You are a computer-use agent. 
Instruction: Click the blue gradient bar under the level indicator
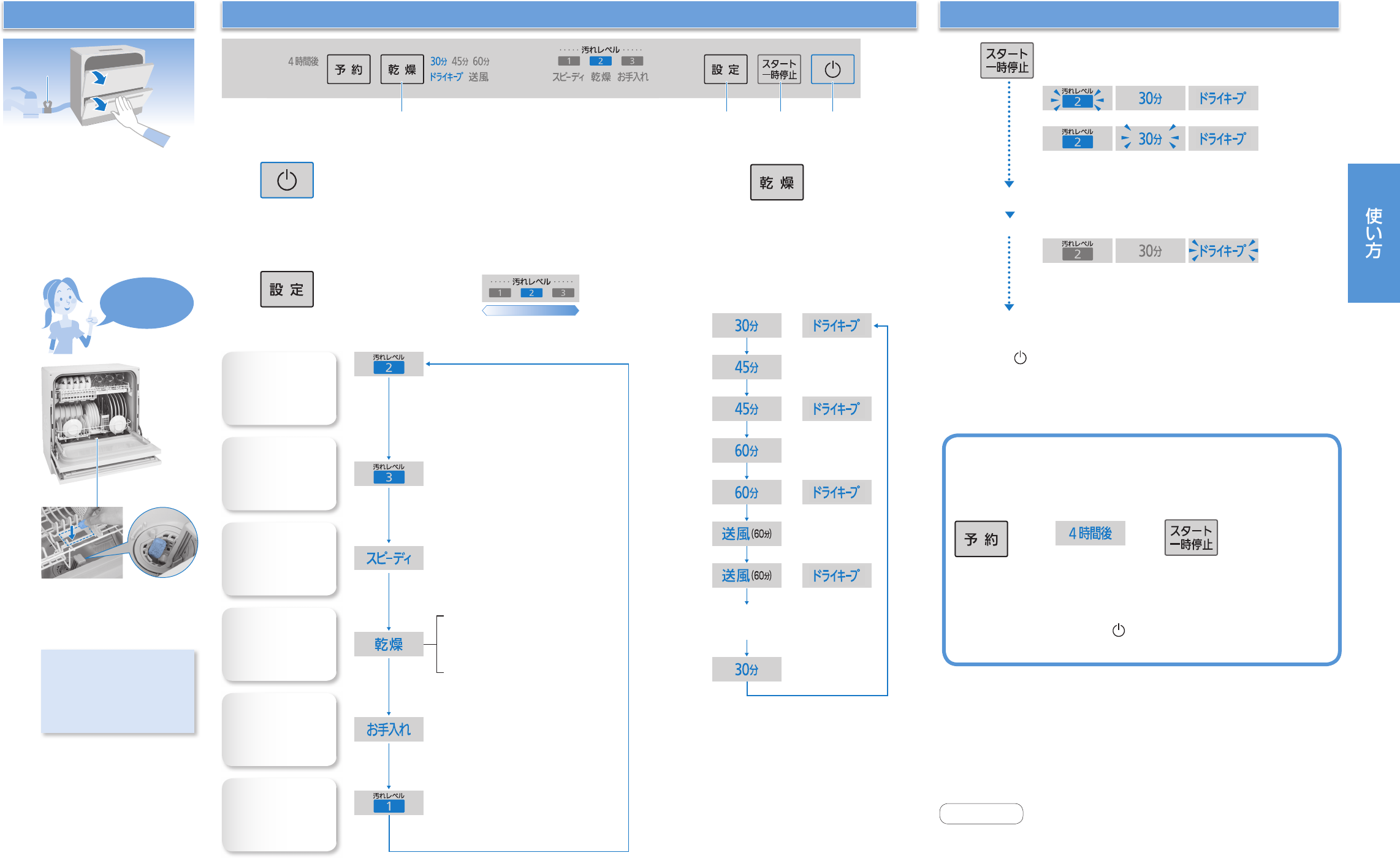(531, 311)
